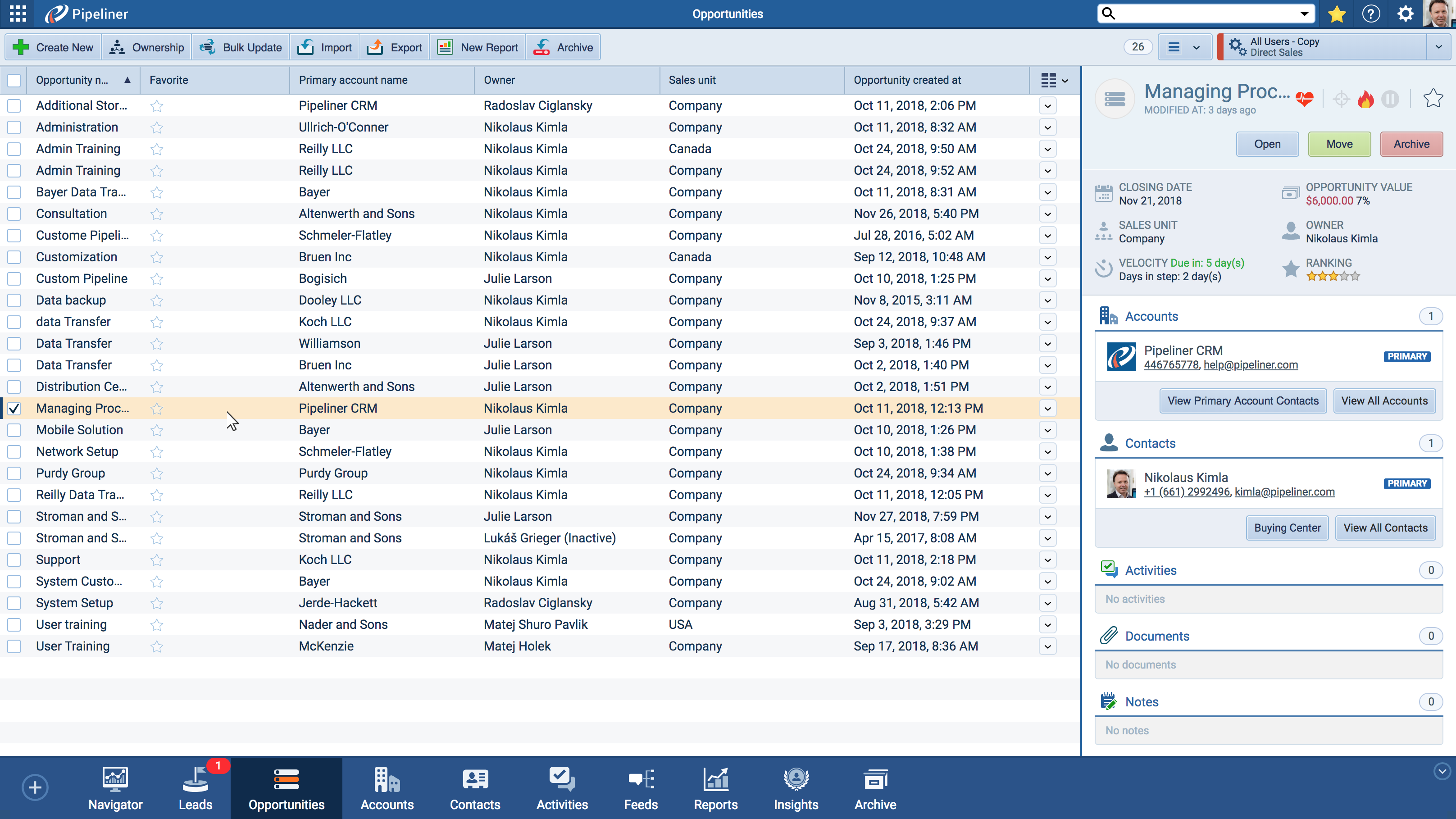Open the help question mark icon
Image resolution: width=1456 pixels, height=819 pixels.
[x=1371, y=14]
